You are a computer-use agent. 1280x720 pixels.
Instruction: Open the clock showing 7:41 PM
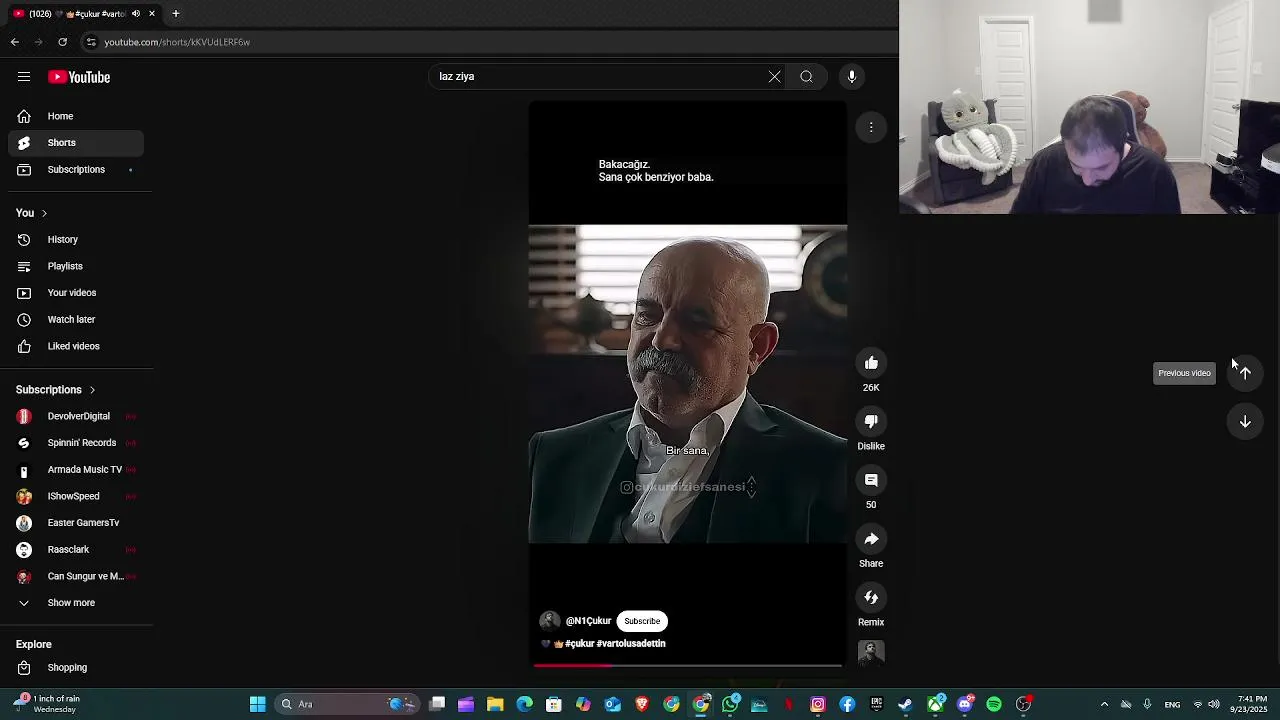click(1252, 704)
